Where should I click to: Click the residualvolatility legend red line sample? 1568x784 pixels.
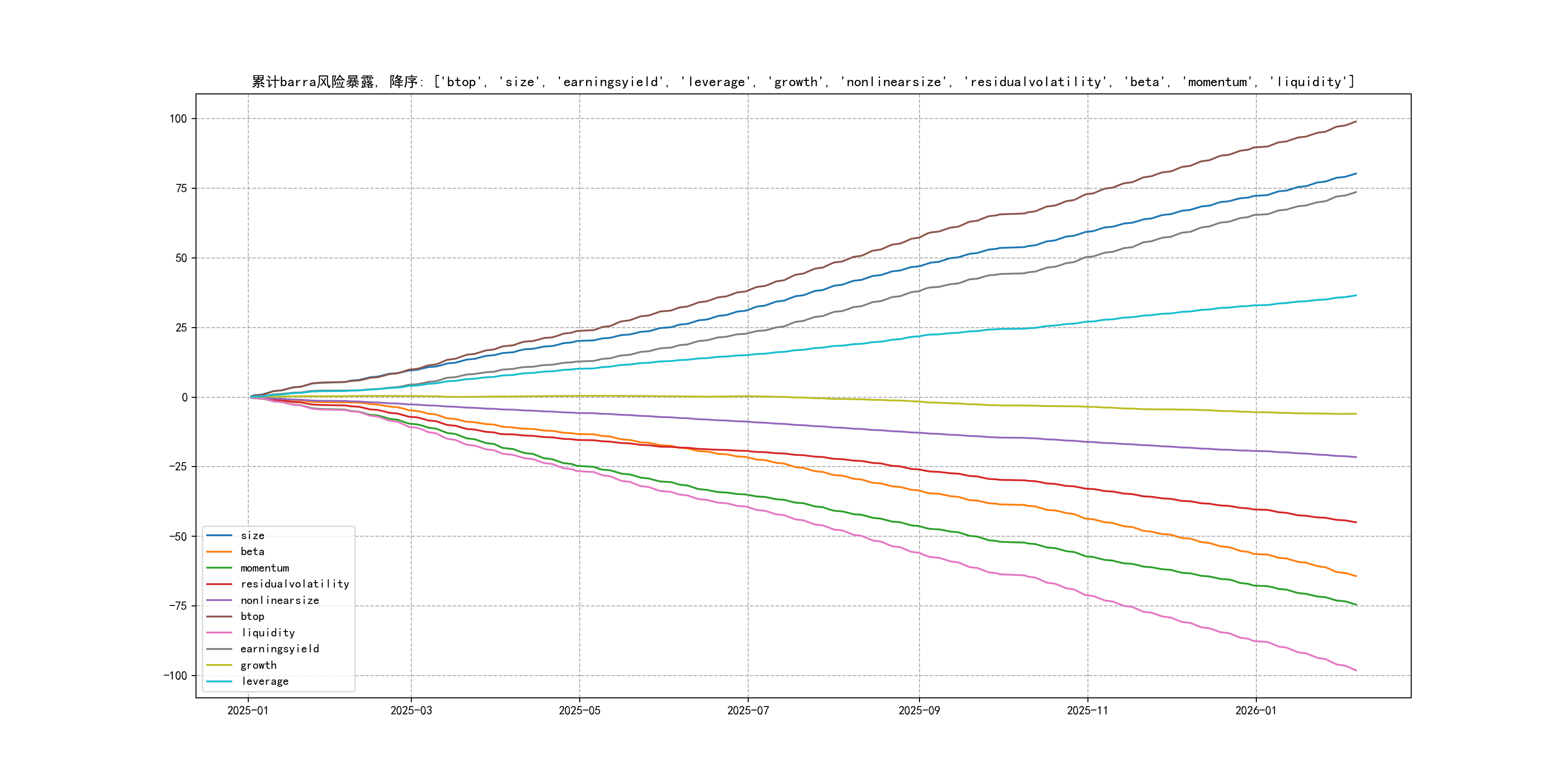point(219,584)
